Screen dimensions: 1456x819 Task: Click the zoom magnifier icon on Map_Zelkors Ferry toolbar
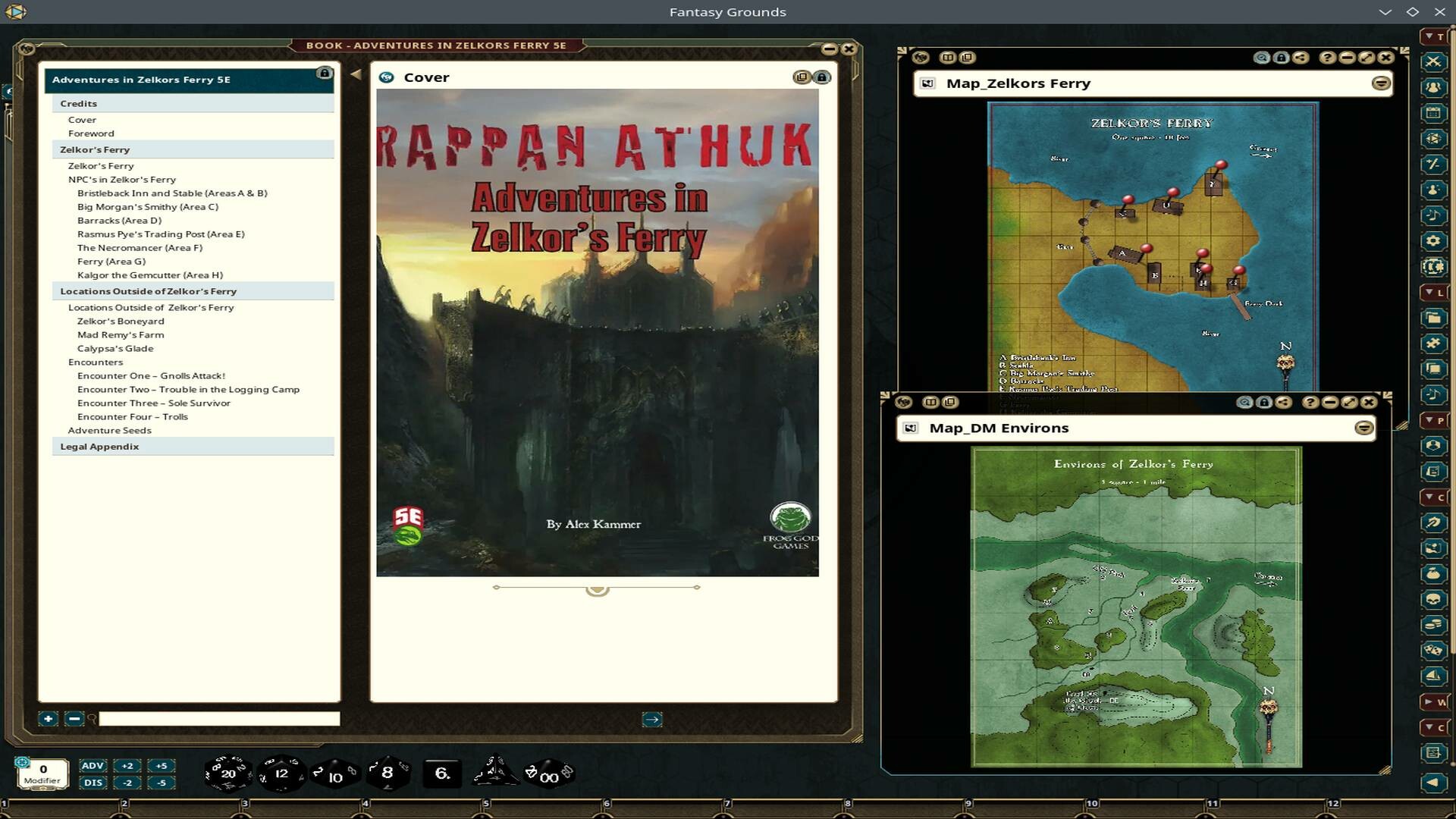pyautogui.click(x=1262, y=57)
